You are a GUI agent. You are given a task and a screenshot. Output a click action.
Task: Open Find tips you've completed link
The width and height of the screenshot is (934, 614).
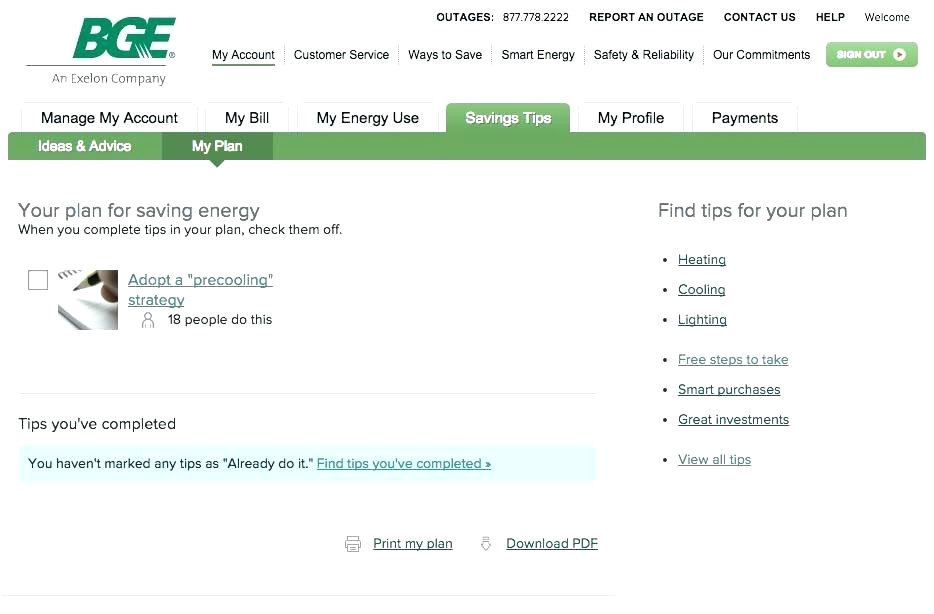[403, 464]
